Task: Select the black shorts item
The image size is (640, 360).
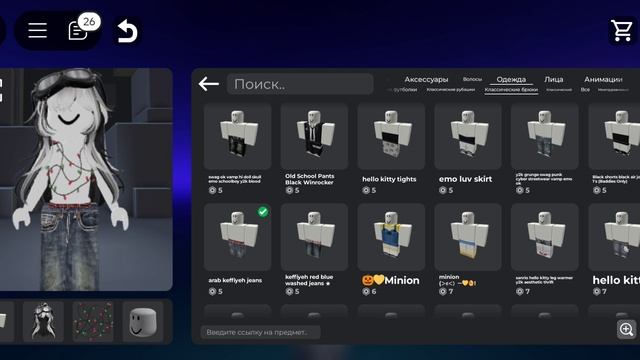Action: 614,136
